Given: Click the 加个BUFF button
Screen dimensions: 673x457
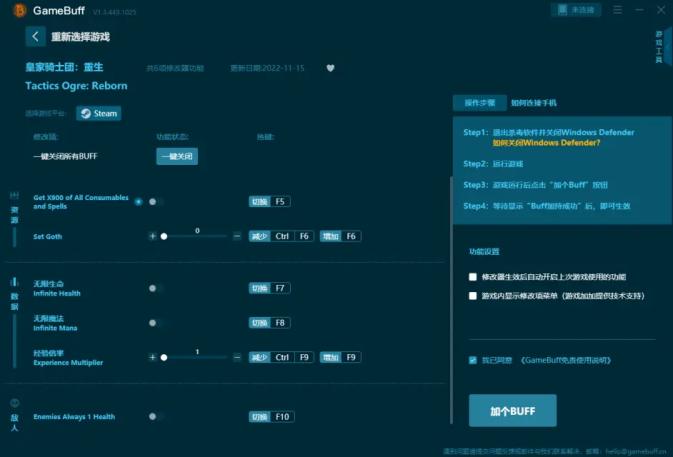Looking at the screenshot, I should 512,410.
